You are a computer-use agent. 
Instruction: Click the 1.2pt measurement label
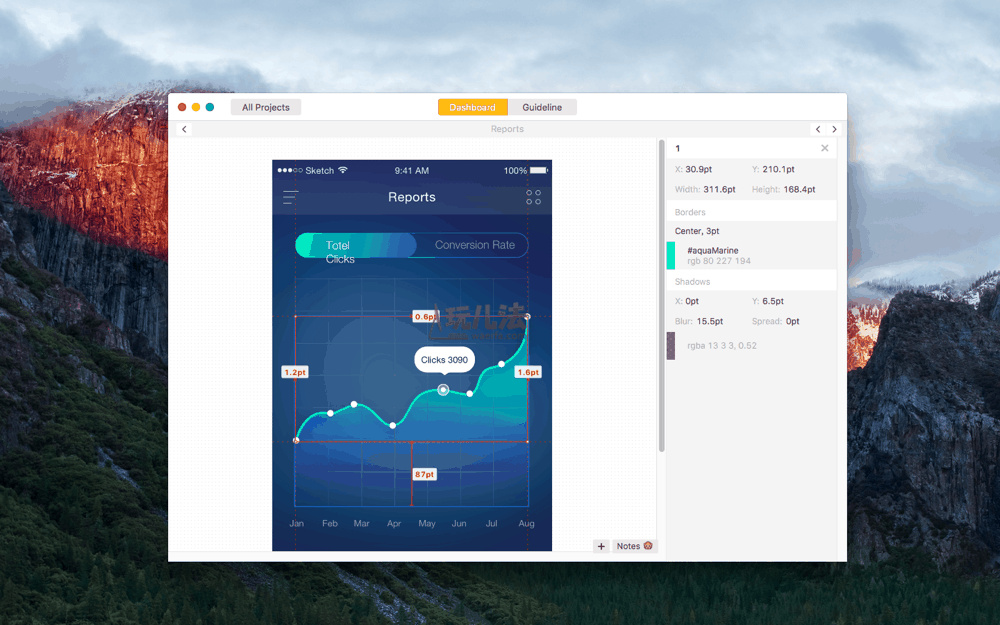tap(295, 372)
